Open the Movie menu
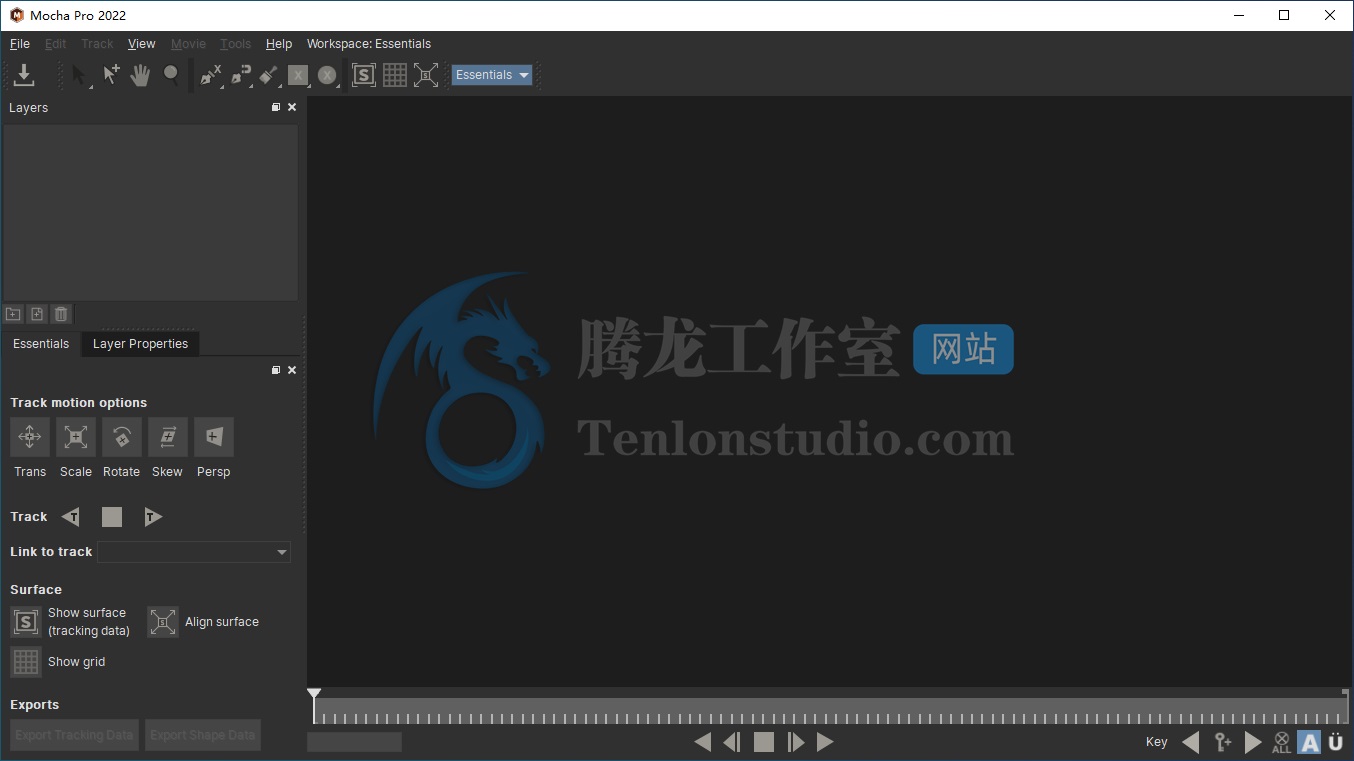The height and width of the screenshot is (761, 1354). pyautogui.click(x=188, y=44)
